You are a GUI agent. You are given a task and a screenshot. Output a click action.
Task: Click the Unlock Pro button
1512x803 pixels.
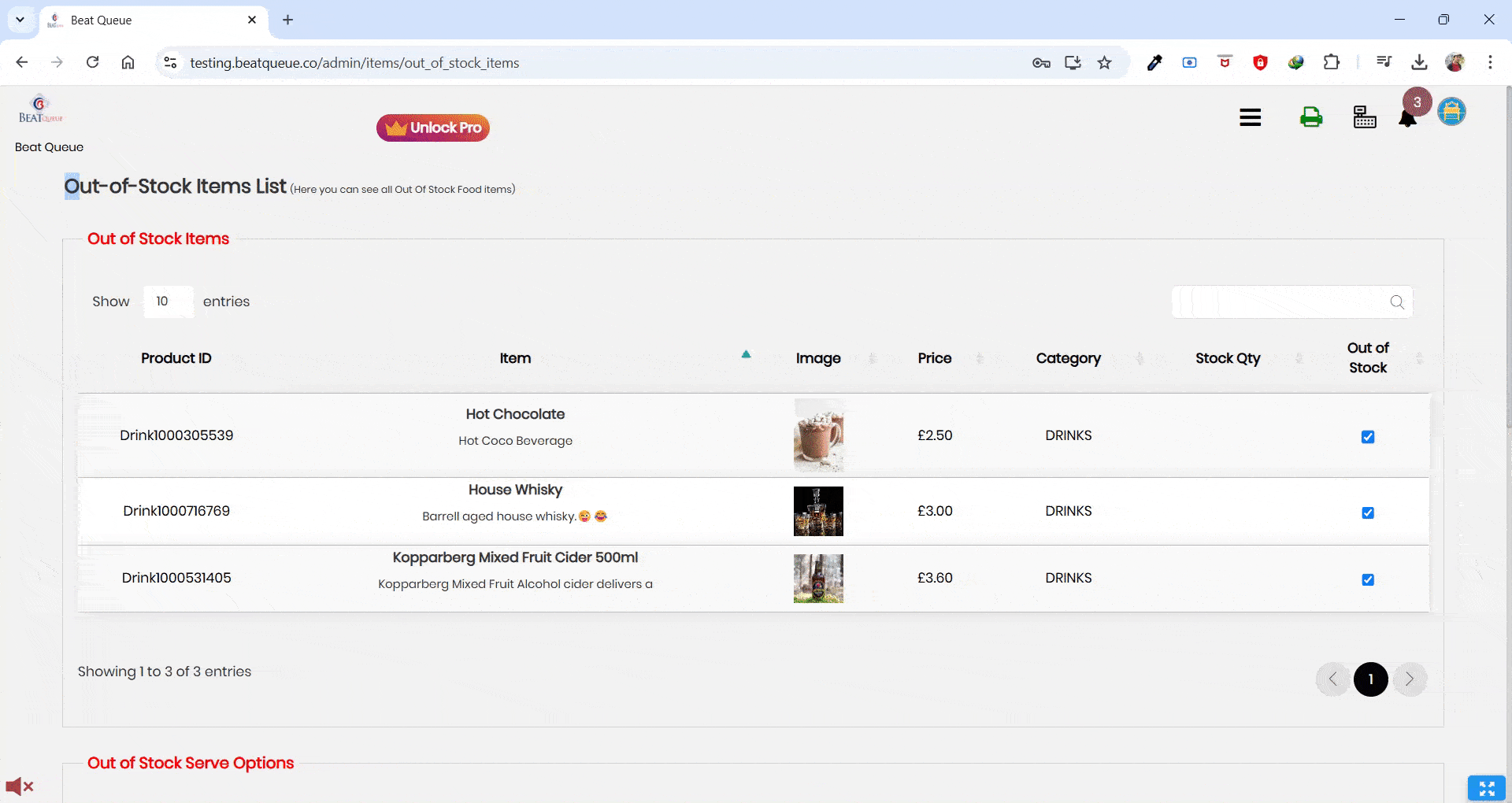point(432,128)
